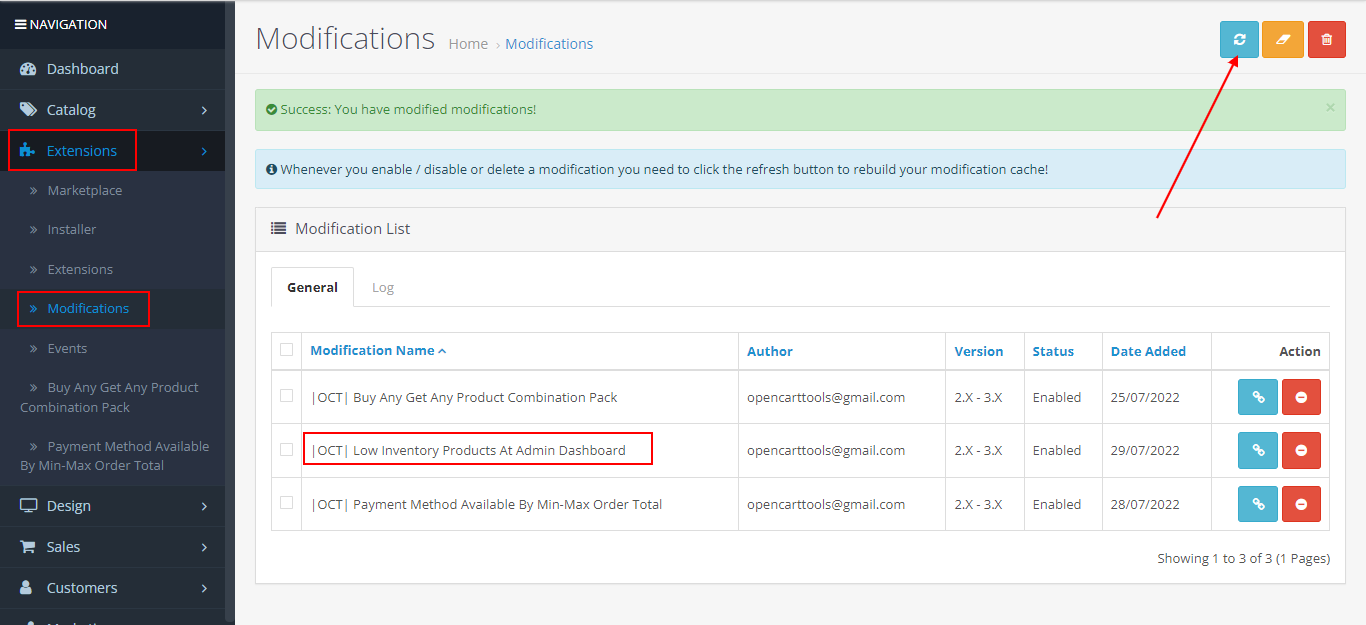1366x625 pixels.
Task: Disable the Payment Method Available modification
Action: 1301,503
